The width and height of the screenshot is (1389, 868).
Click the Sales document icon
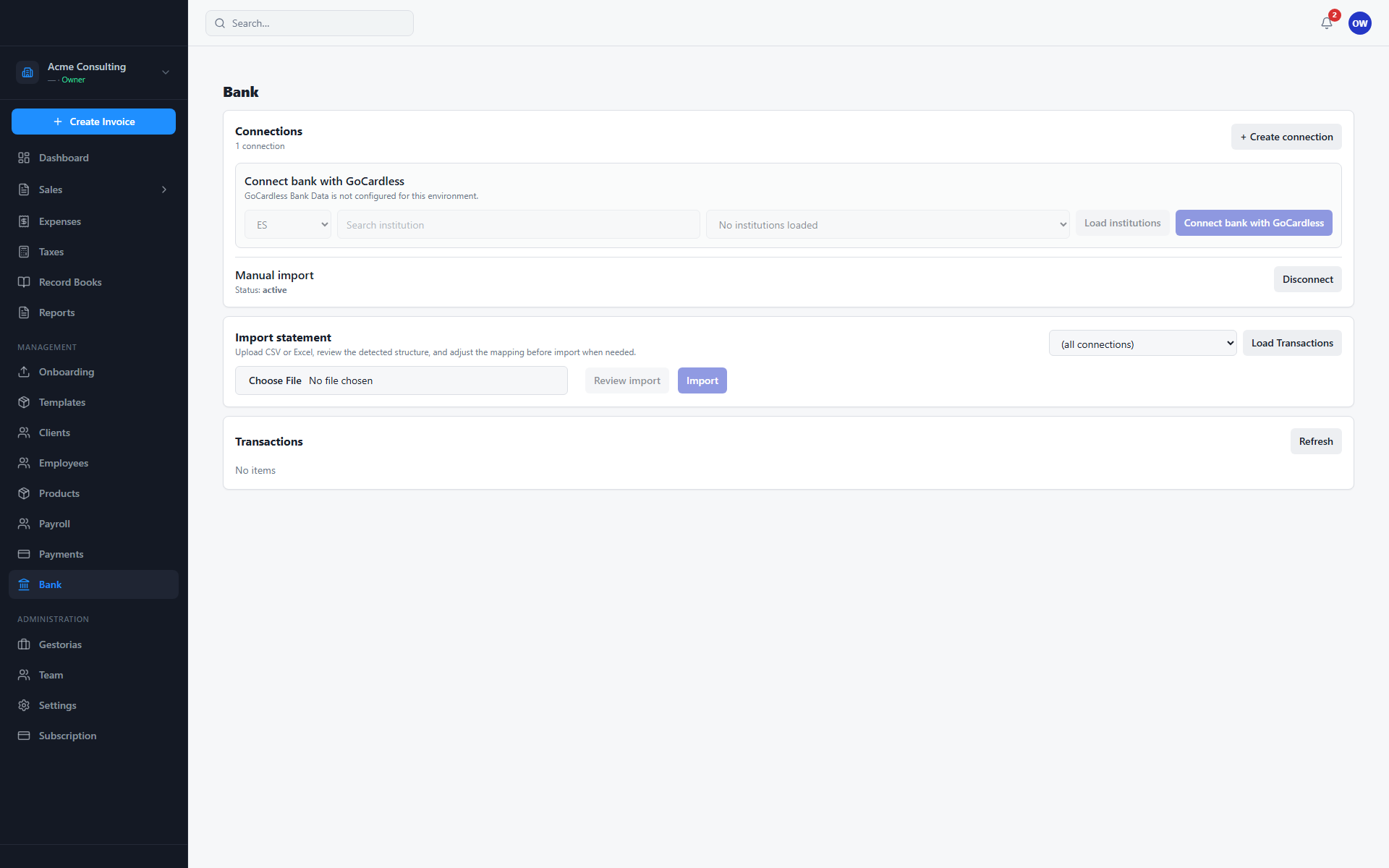point(24,190)
